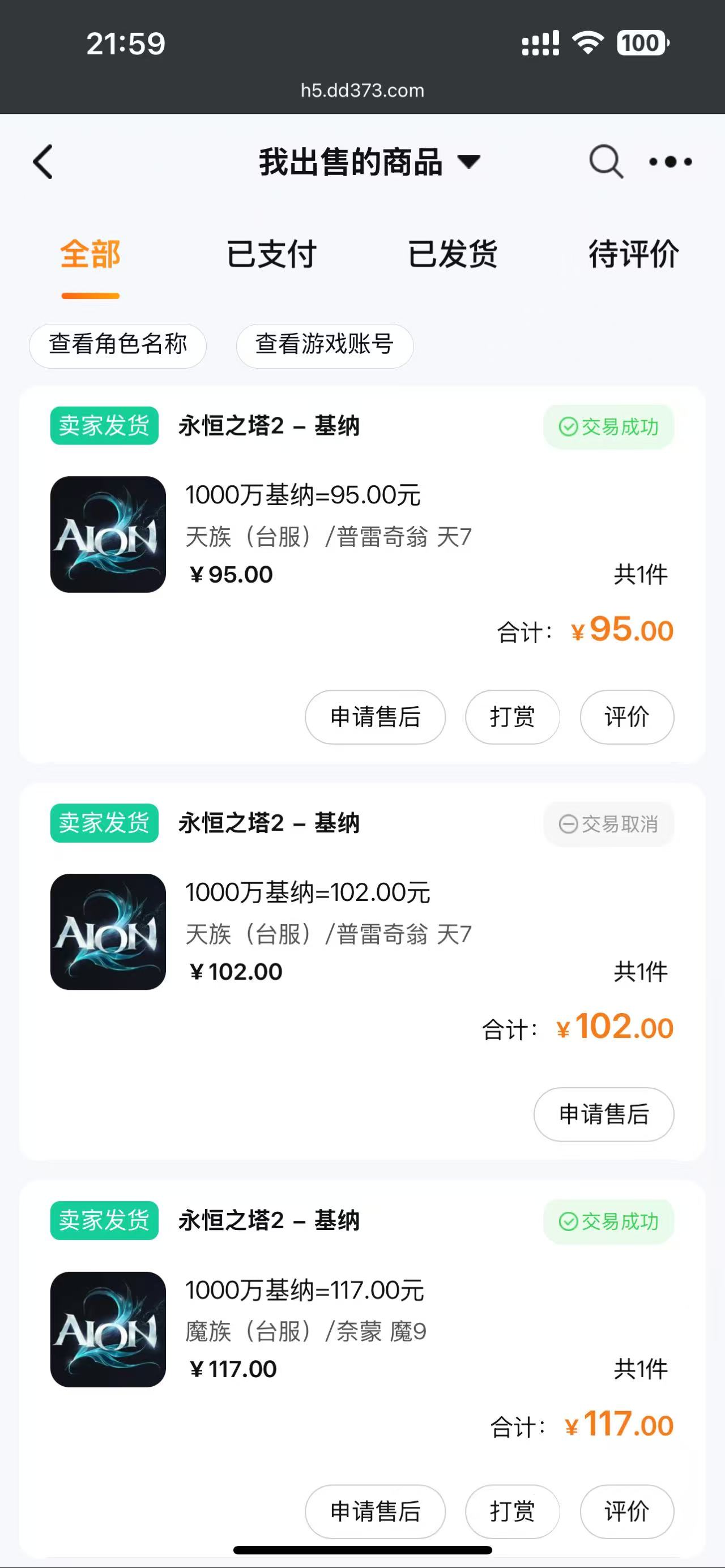Viewport: 725px width, 1568px height.
Task: Click 评价 on the ¥95.00 order
Action: (x=626, y=717)
